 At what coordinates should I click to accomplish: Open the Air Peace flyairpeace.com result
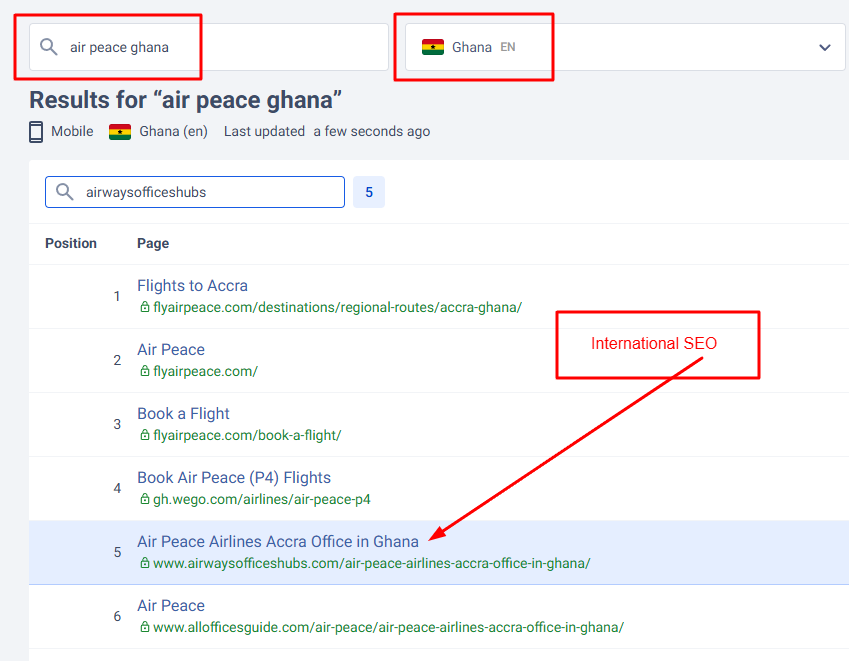(x=171, y=349)
